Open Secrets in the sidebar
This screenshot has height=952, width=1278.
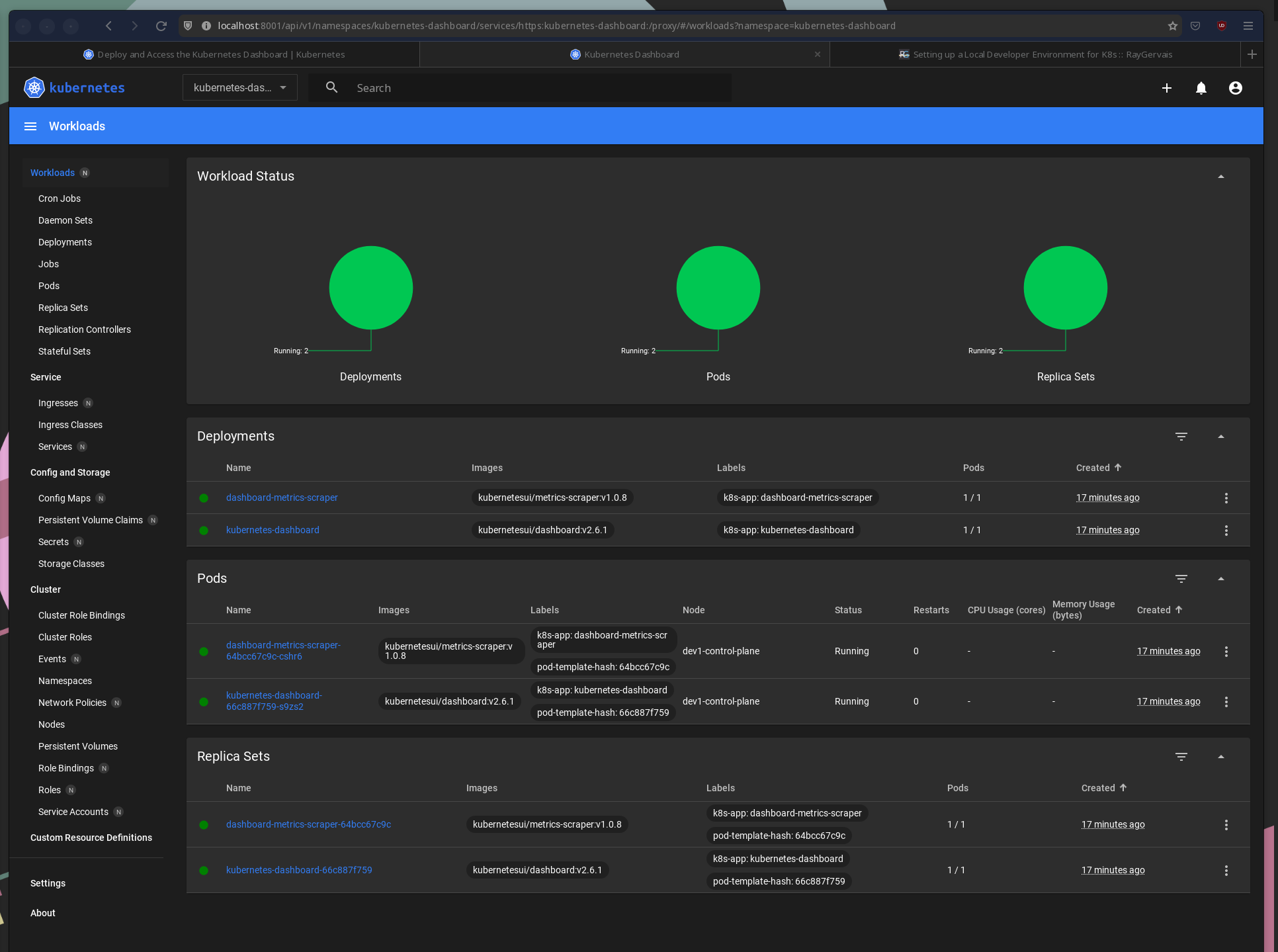[x=54, y=542]
